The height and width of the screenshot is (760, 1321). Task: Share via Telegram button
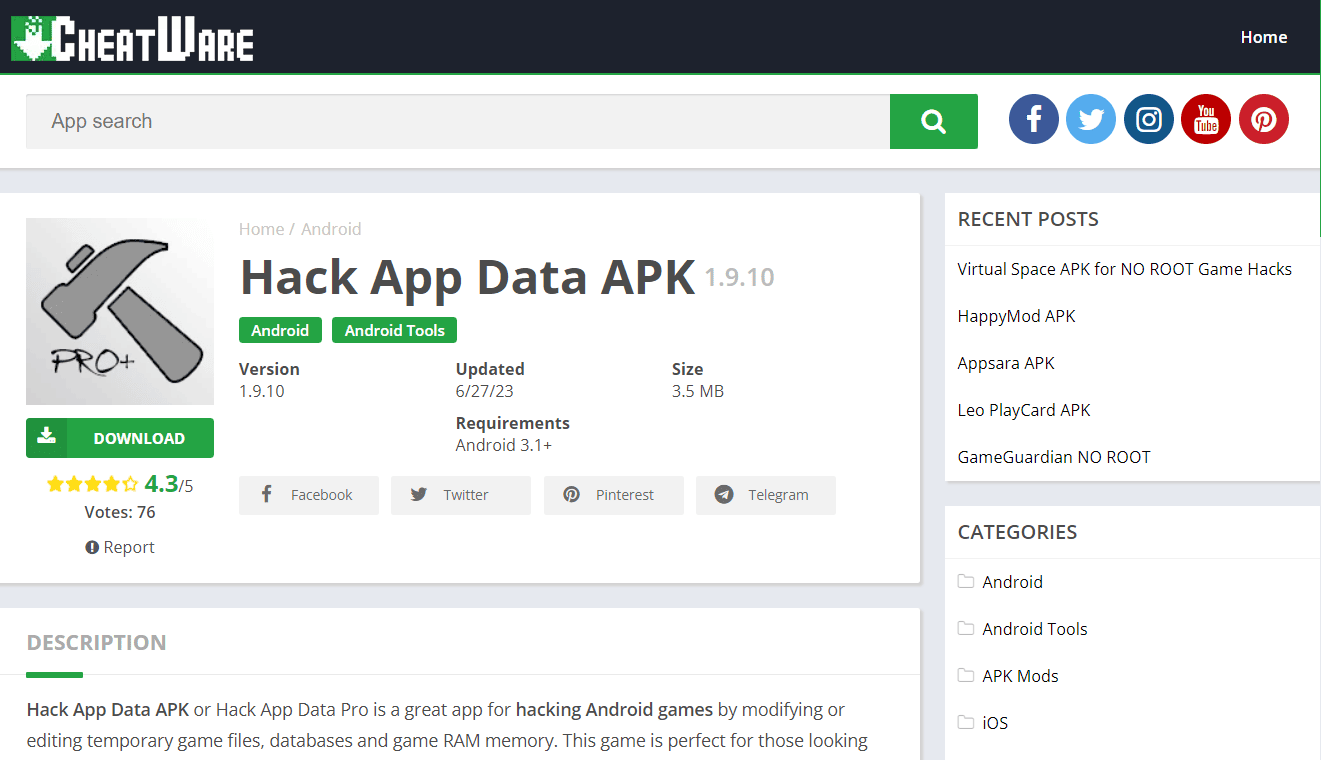tap(766, 495)
